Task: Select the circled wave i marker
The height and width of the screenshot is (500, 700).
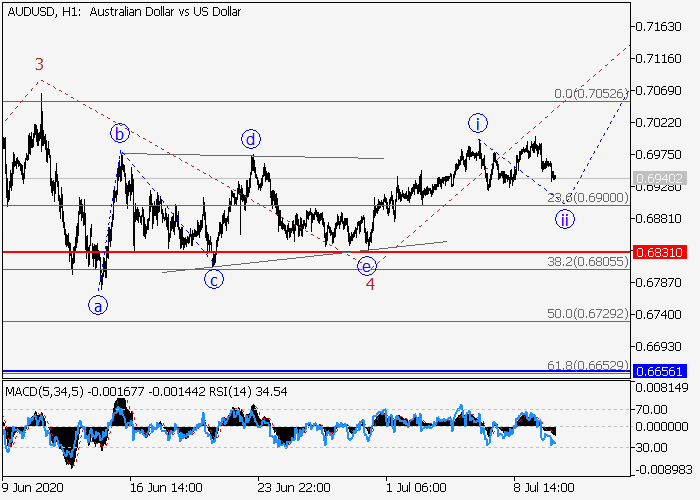Action: [x=479, y=123]
